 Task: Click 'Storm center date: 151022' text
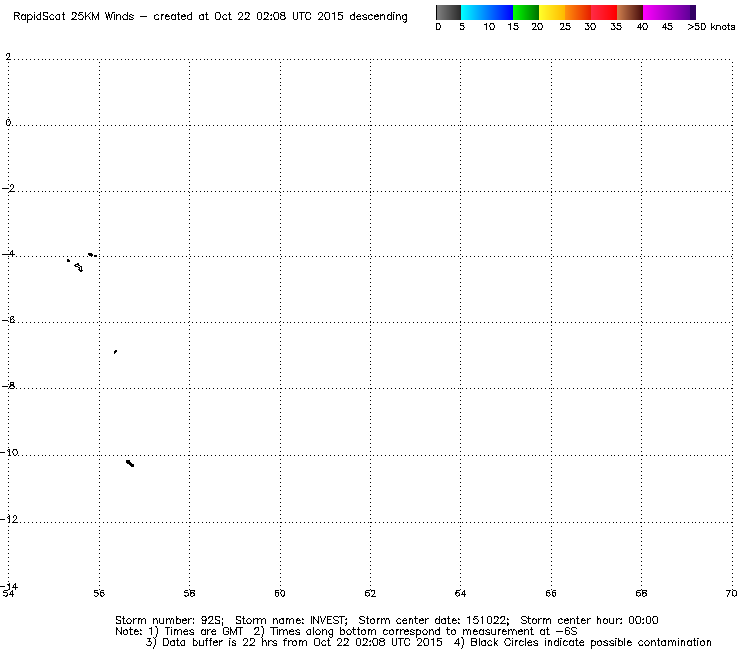tap(434, 620)
